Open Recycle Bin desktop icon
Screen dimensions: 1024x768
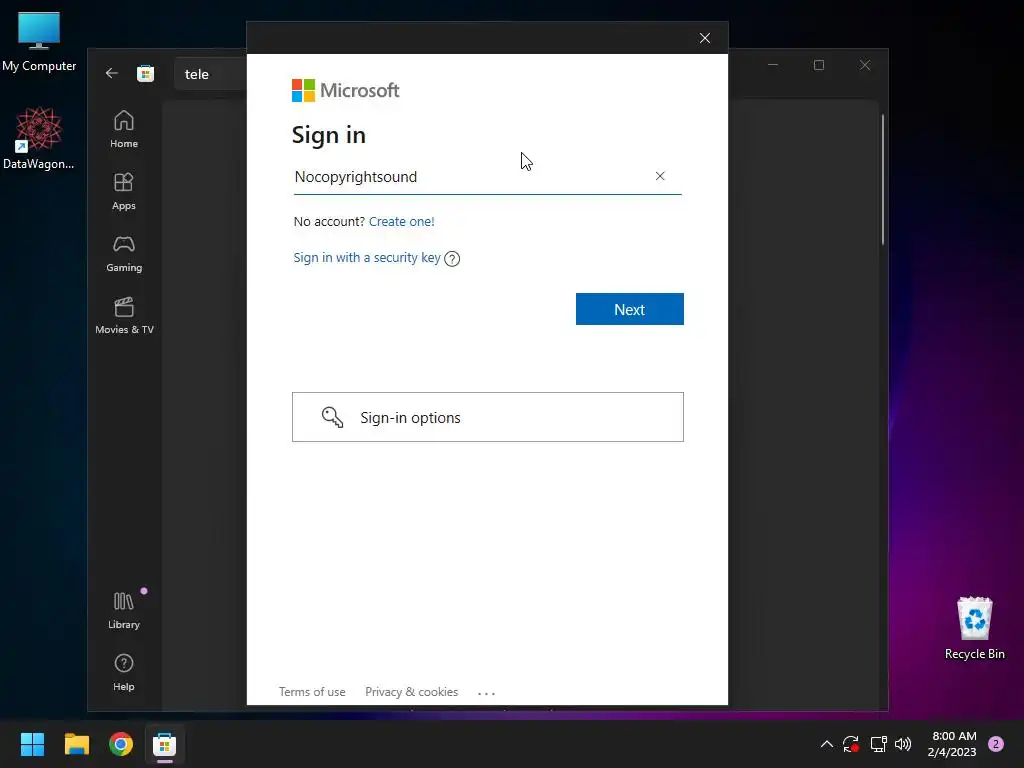(974, 628)
